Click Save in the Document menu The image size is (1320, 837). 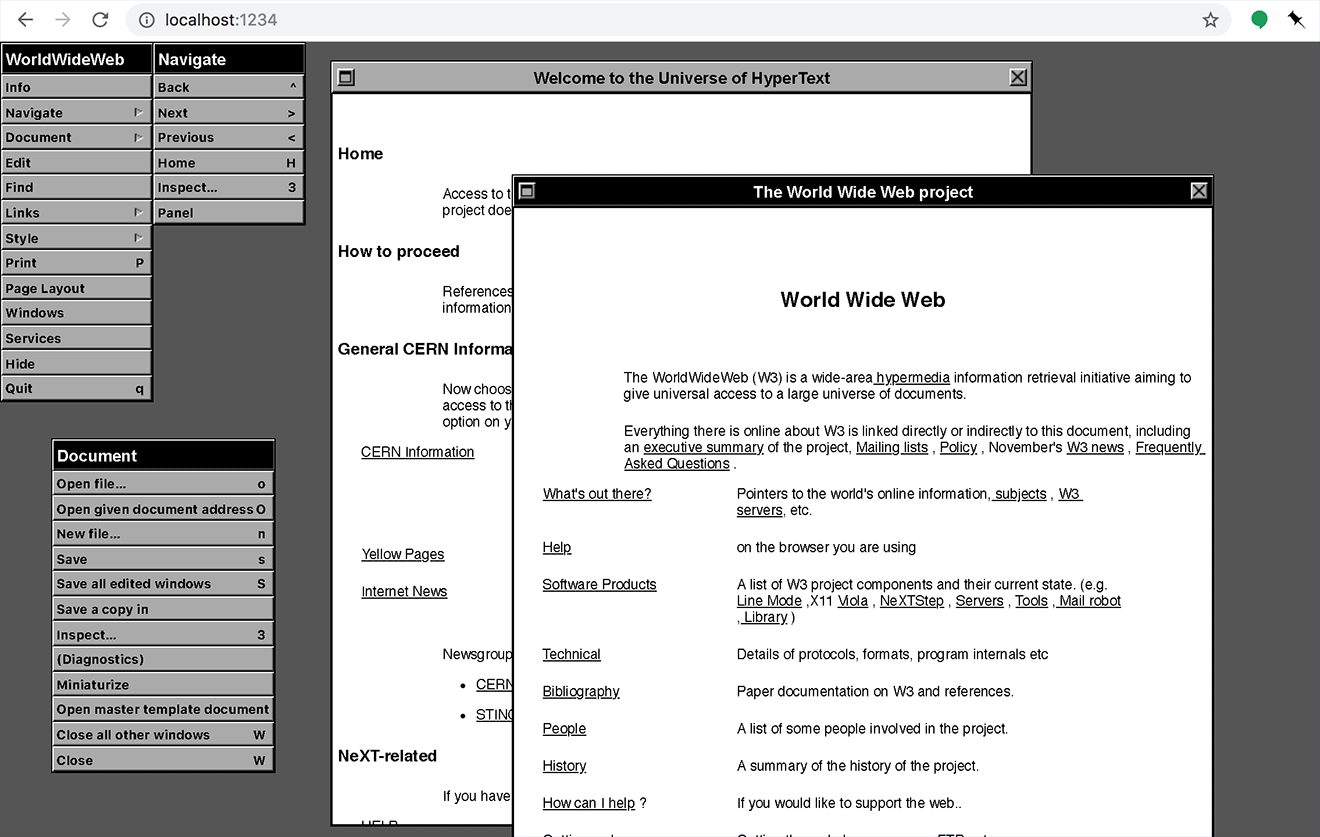tap(163, 559)
